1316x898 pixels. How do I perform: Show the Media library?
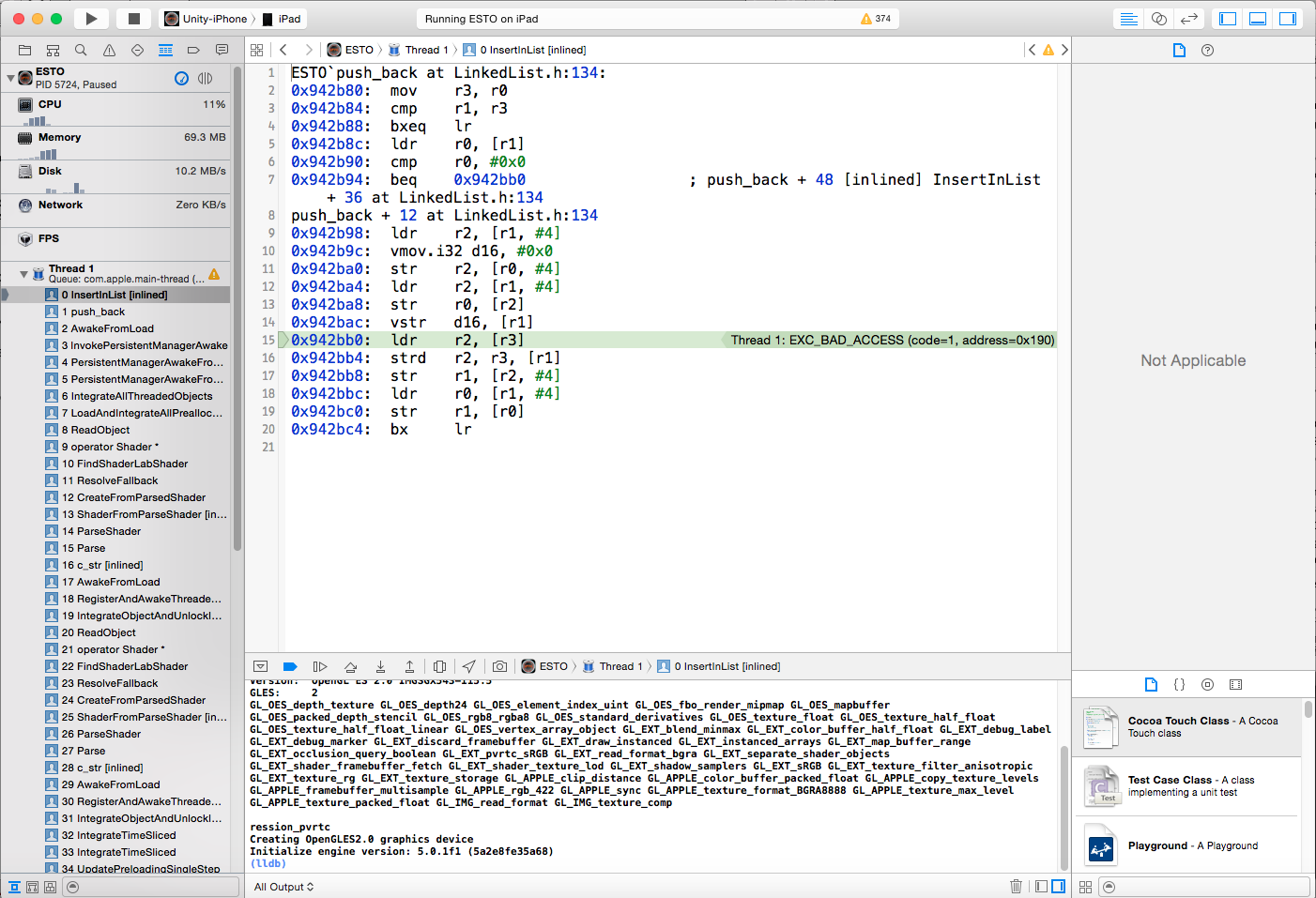pyautogui.click(x=1235, y=684)
